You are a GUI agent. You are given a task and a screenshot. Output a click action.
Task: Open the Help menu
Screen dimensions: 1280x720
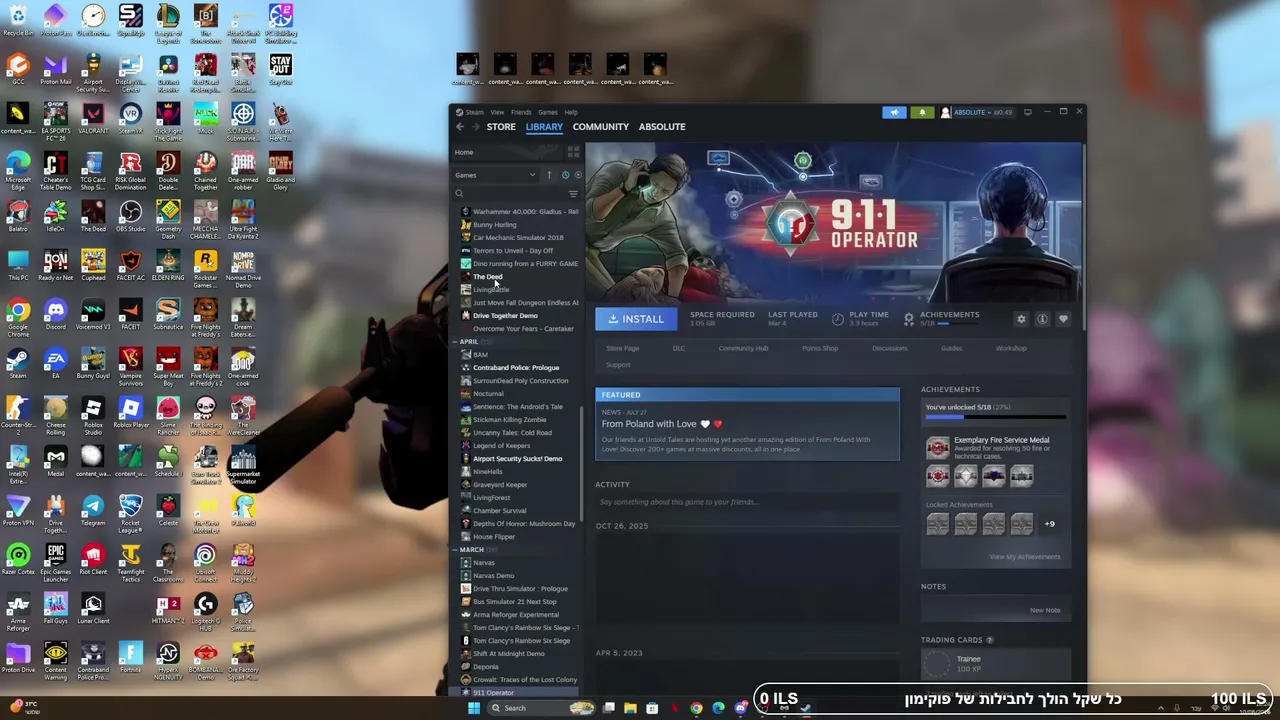point(571,112)
